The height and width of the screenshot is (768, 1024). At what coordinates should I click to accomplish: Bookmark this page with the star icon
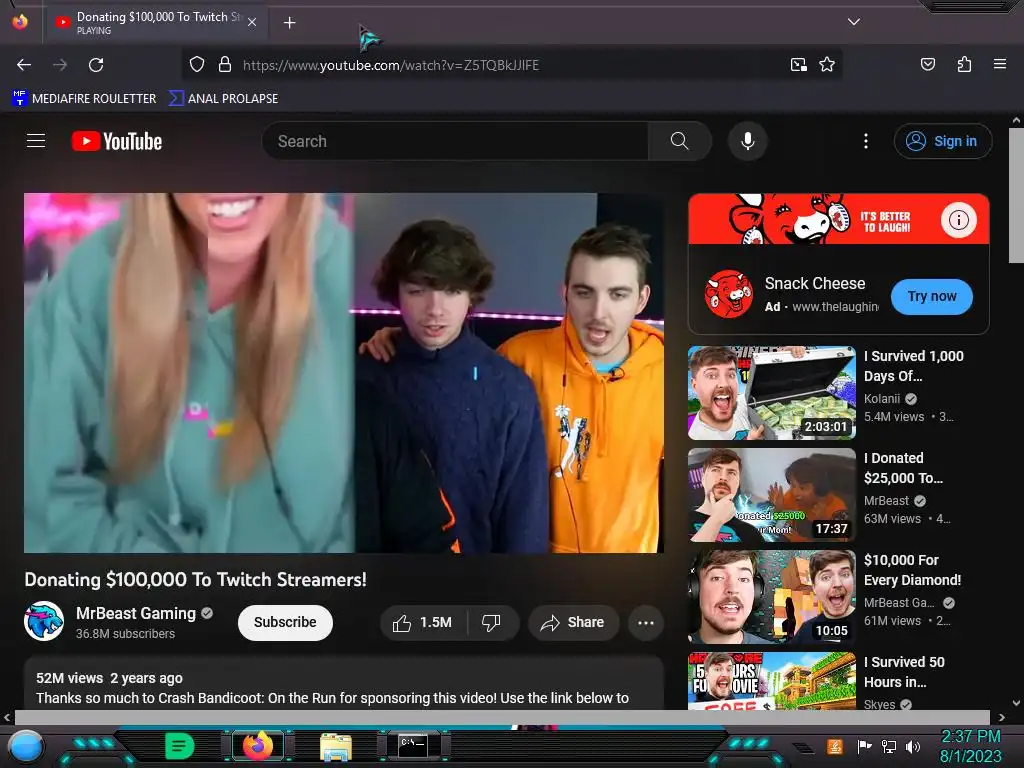click(827, 65)
